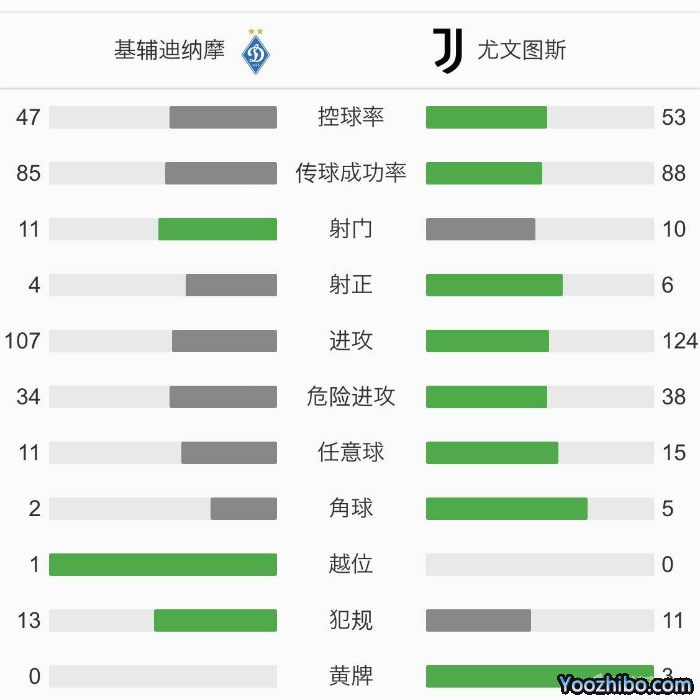Viewport: 700px width, 700px height.
Task: Select the 越位 stat label
Action: point(351,565)
